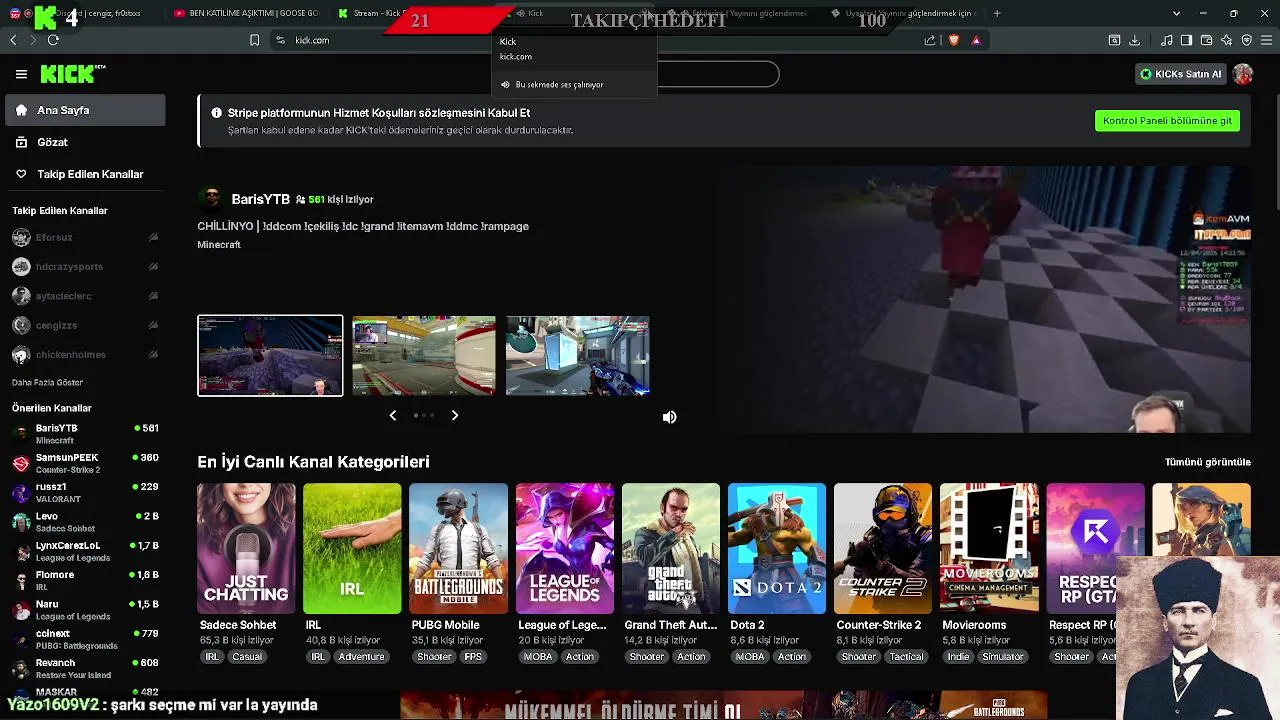The height and width of the screenshot is (720, 1280).
Task: Select Ana Sayfa in the sidebar
Action: click(85, 110)
